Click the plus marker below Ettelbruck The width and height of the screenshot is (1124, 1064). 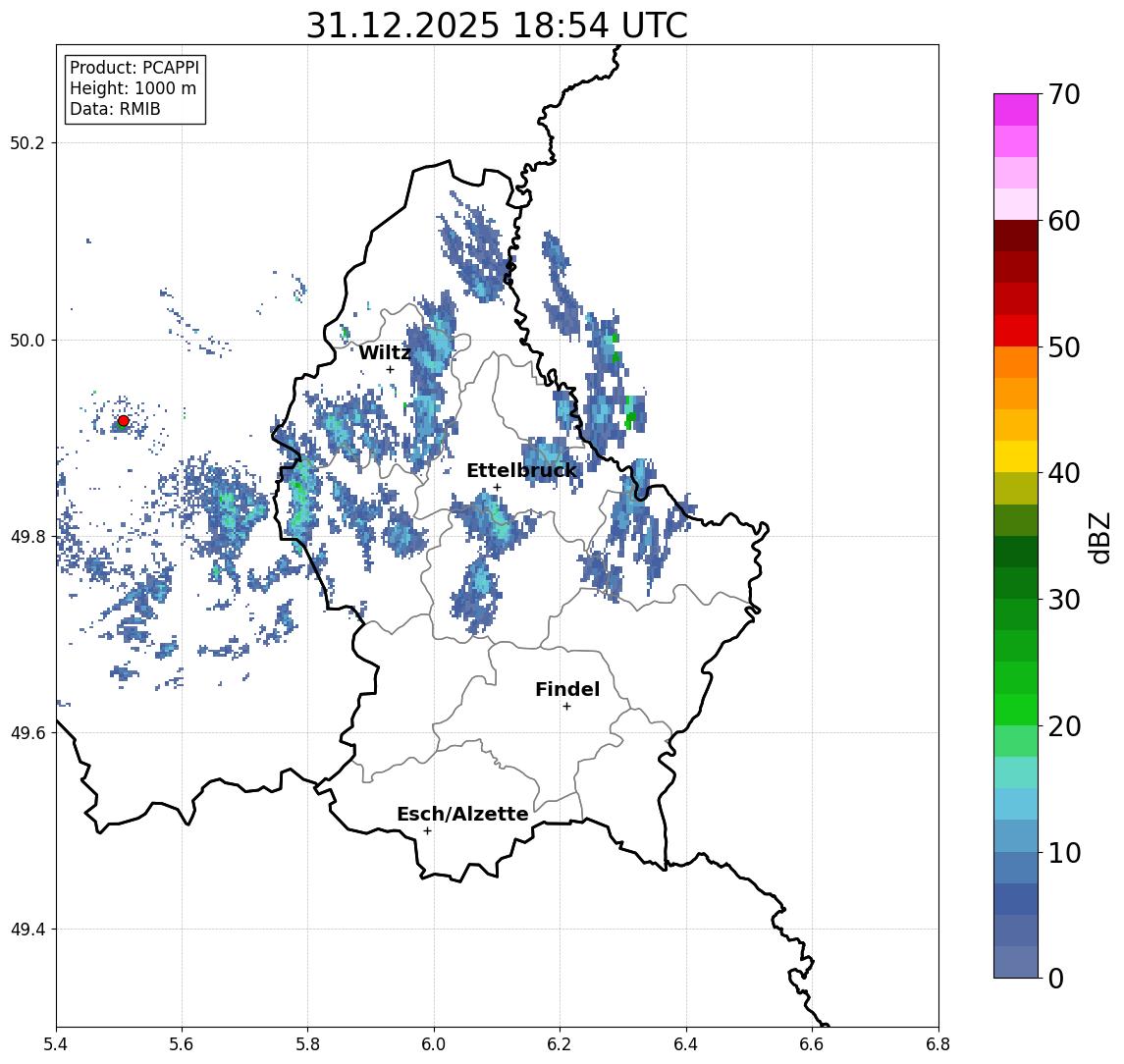tap(497, 488)
